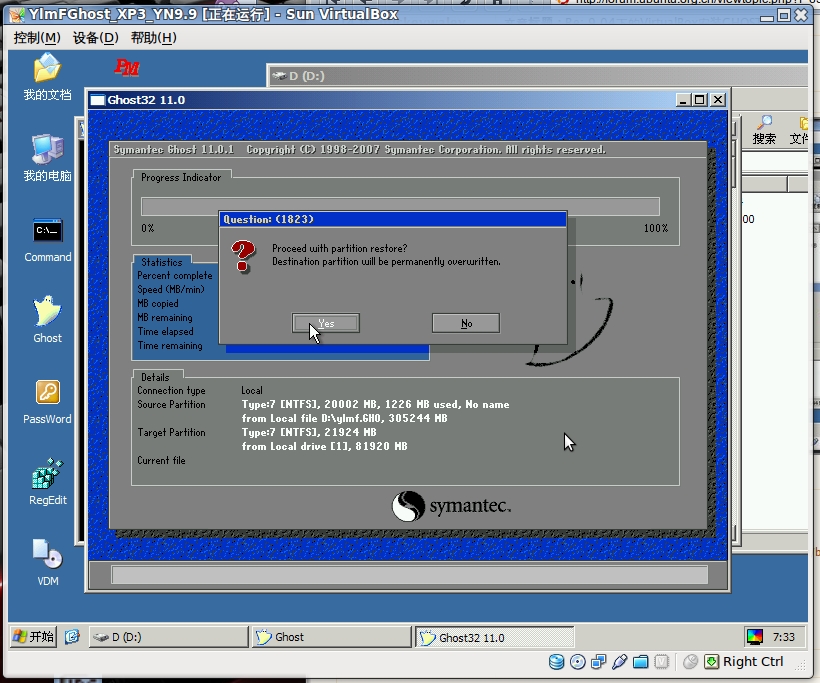Click the 搜索 toolbar icon in background window
This screenshot has height=683, width=820.
click(x=764, y=130)
